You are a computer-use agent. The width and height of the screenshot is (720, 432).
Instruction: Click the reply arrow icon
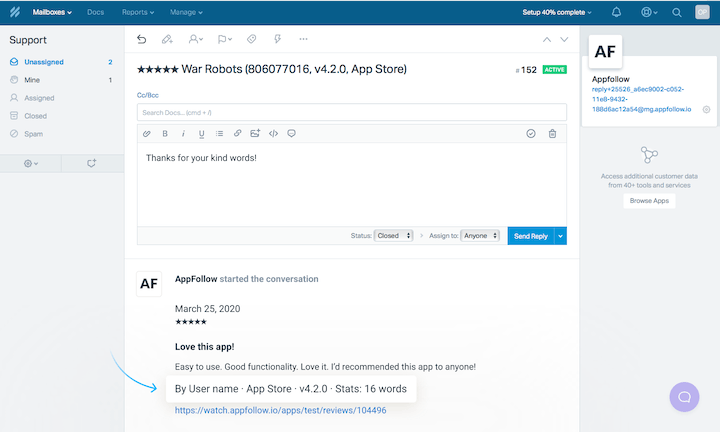click(141, 39)
